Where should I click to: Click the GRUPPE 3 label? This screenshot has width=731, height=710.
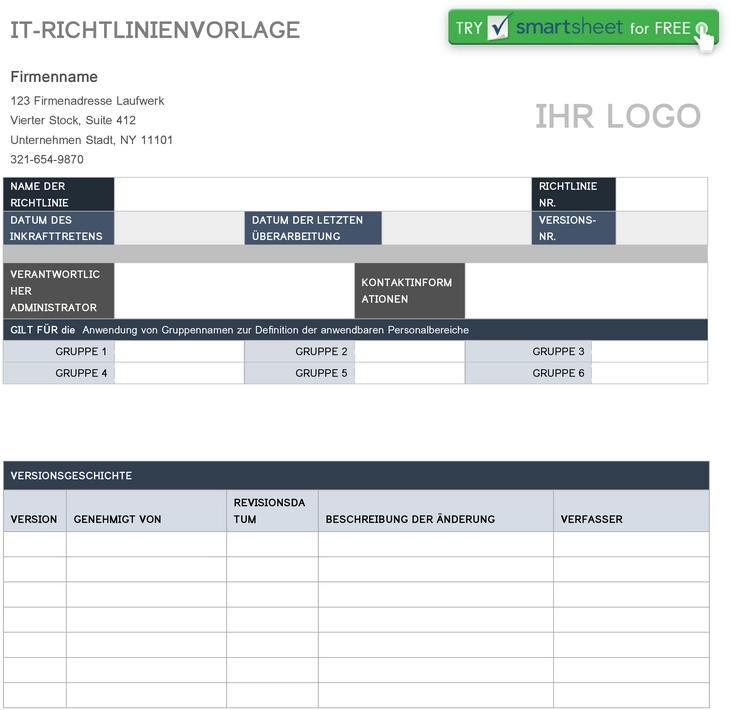click(x=528, y=352)
